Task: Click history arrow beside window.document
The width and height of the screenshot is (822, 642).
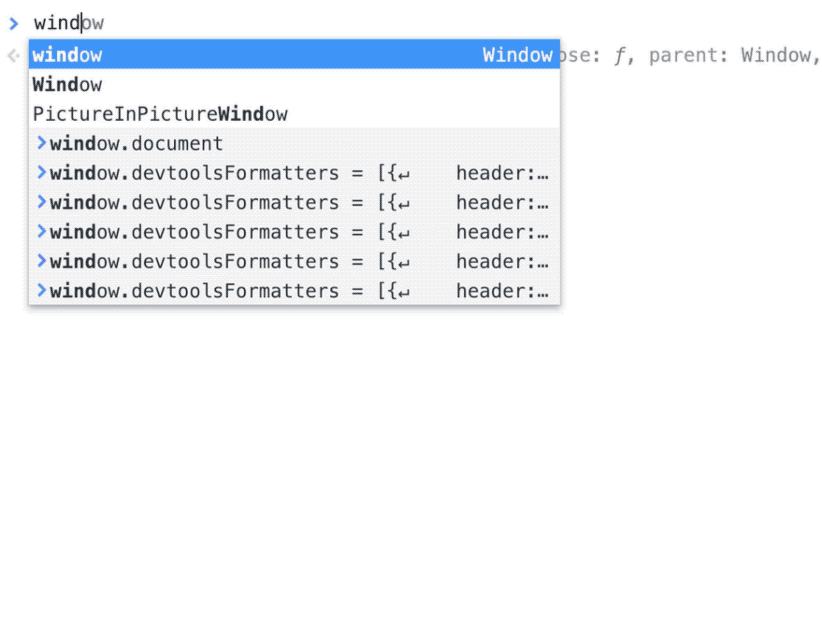Action: click(41, 143)
